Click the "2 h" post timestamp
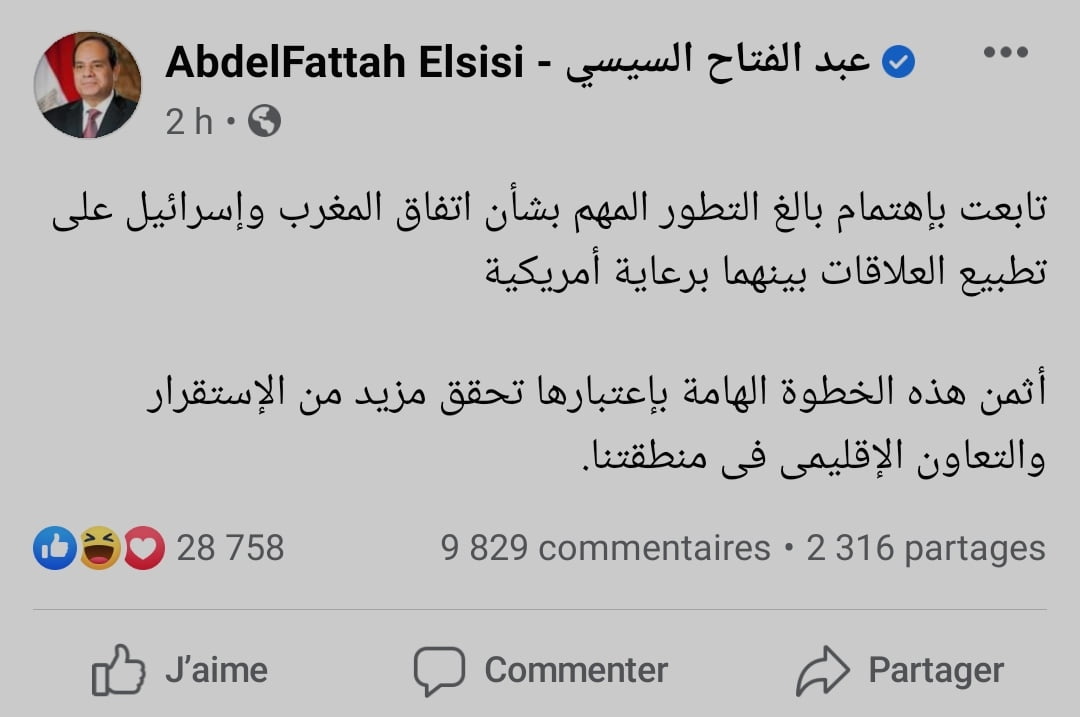This screenshot has width=1080, height=717. (189, 122)
